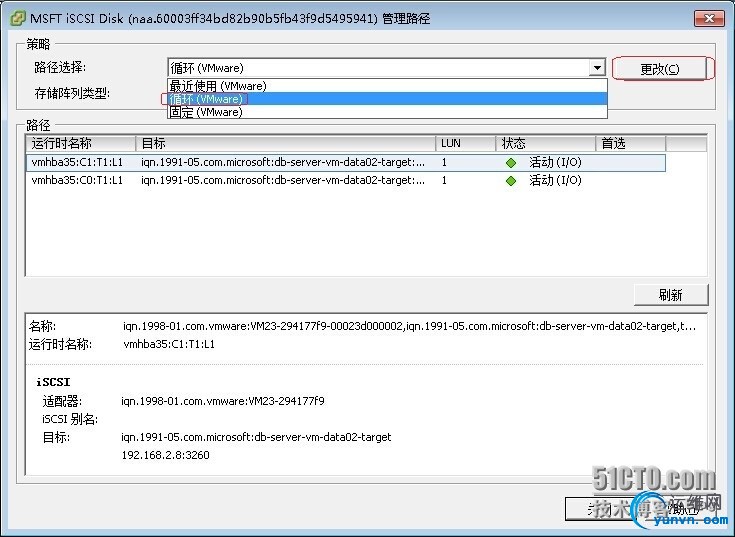The height and width of the screenshot is (537, 735).
Task: Click target cell in vmhba35:C1:T1:L1 row
Action: [x=283, y=163]
